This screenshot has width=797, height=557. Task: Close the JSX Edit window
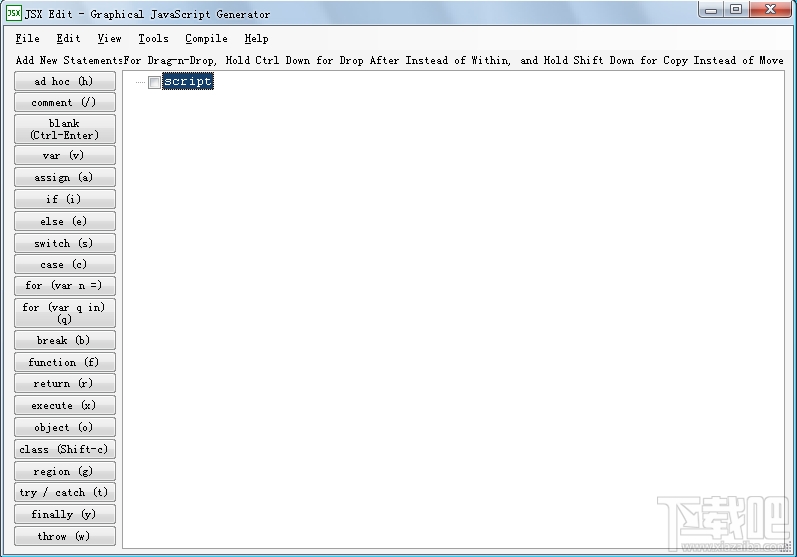click(771, 10)
